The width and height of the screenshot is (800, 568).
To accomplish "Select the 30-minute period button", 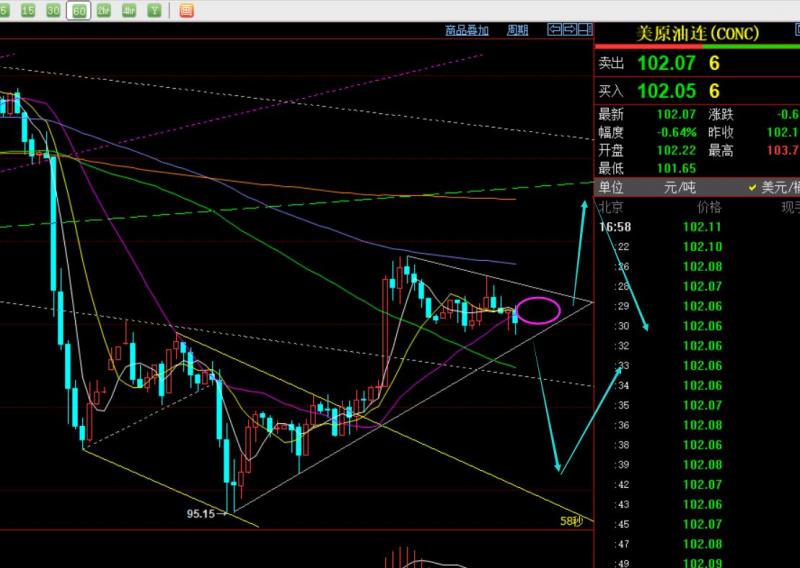I will (53, 10).
